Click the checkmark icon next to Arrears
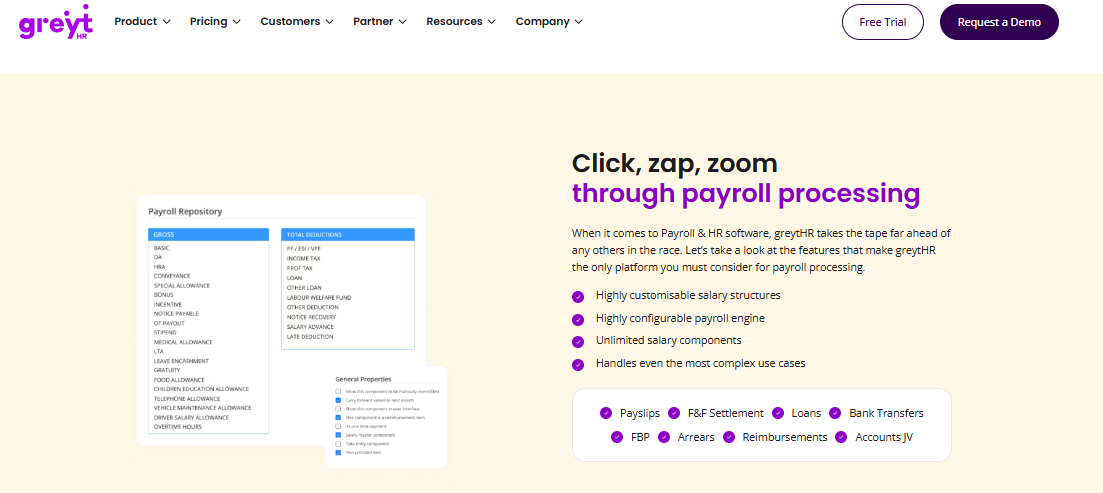The image size is (1103, 493). coord(663,437)
